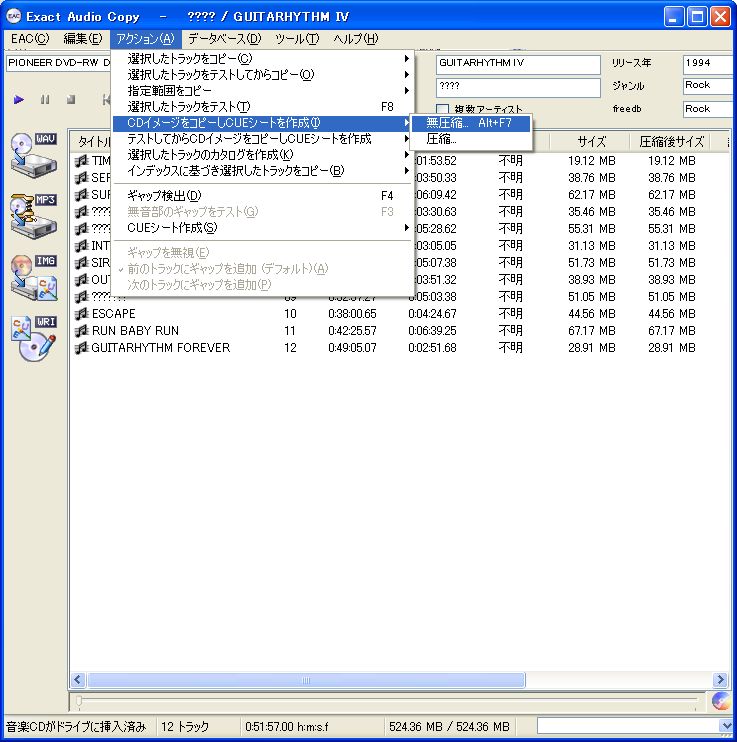The height and width of the screenshot is (742, 737).
Task: Stop playback with the stop button
Action: coord(71,99)
